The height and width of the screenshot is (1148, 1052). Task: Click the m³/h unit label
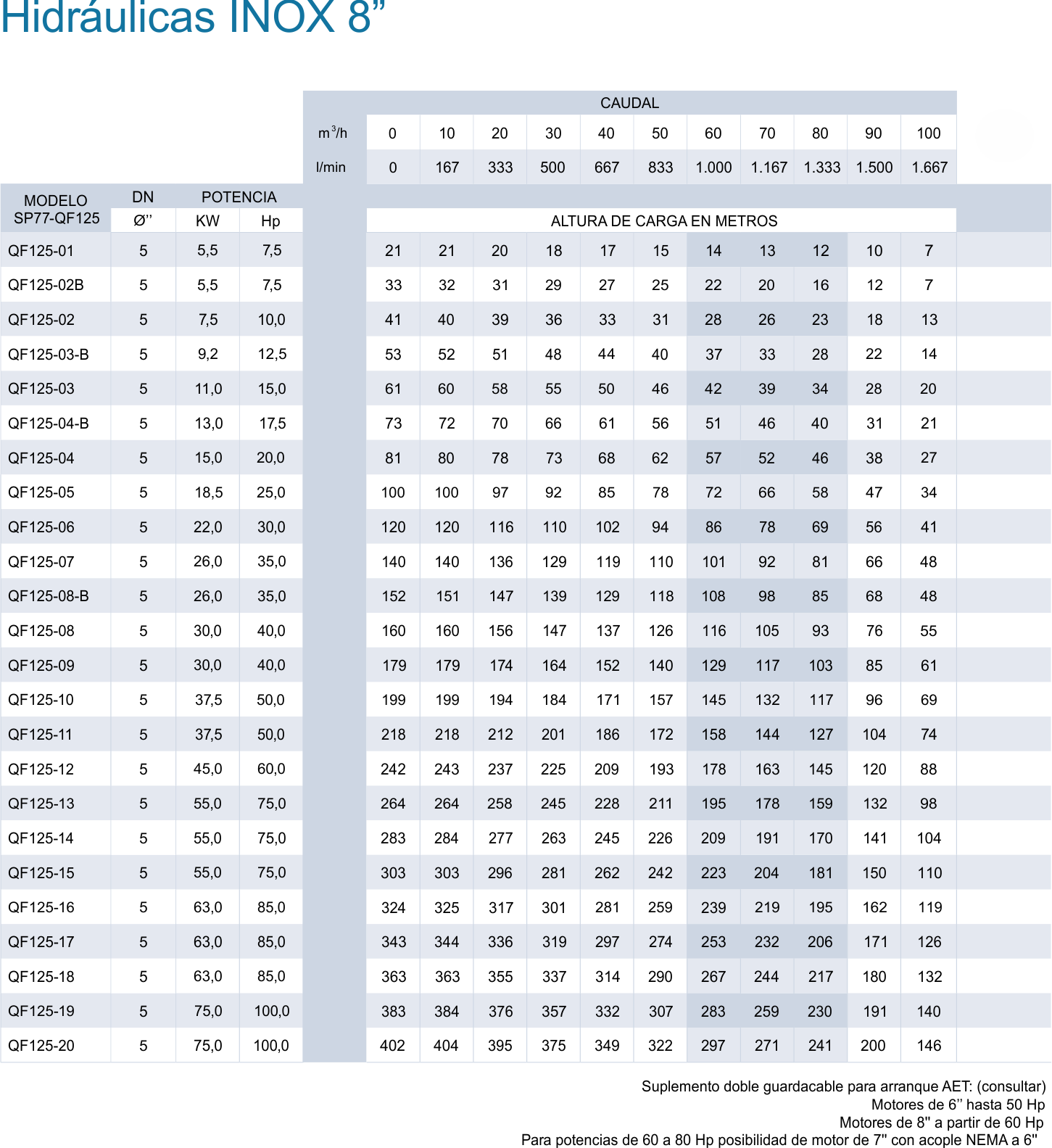click(333, 133)
